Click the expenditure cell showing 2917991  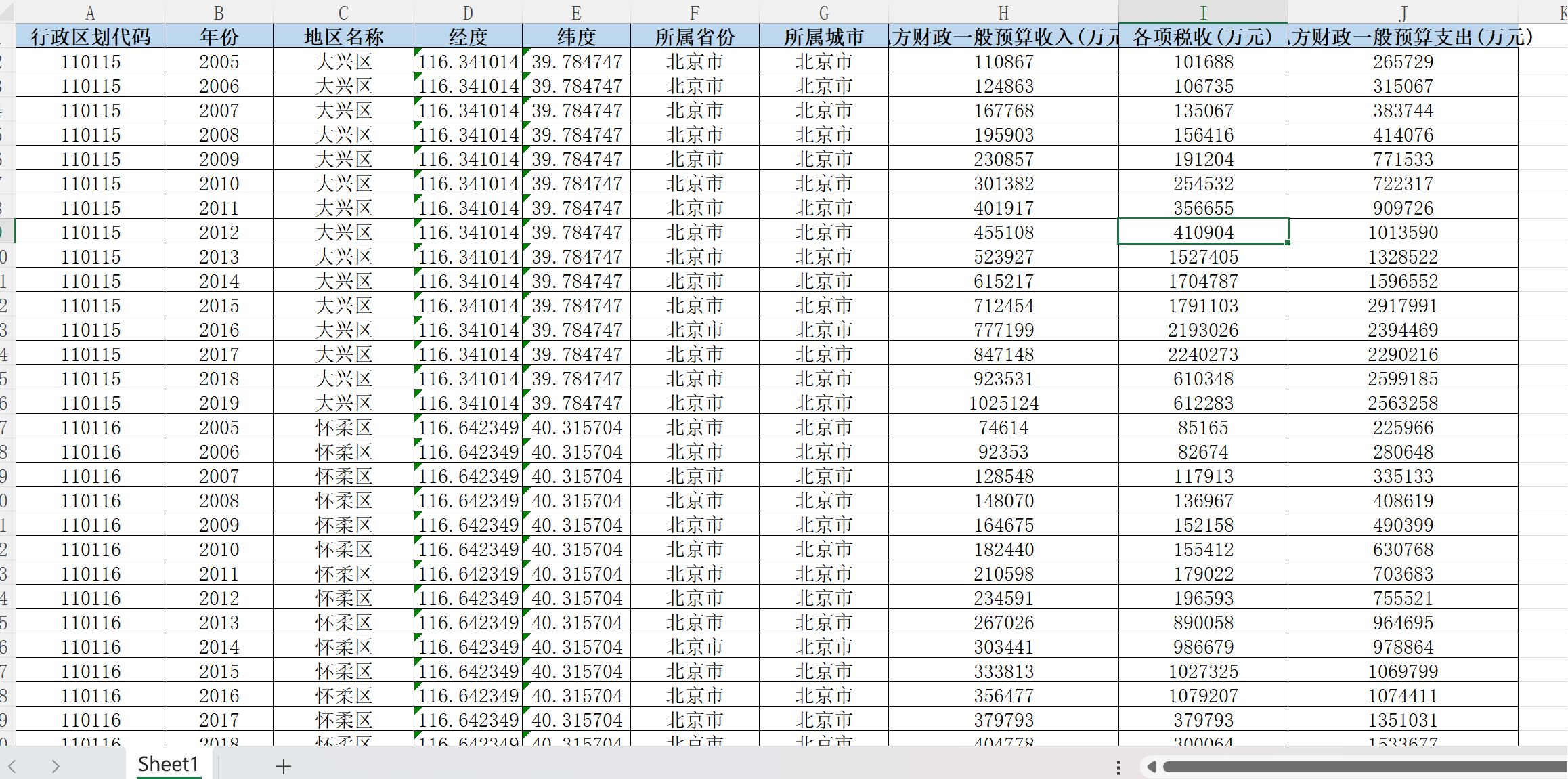1403,306
